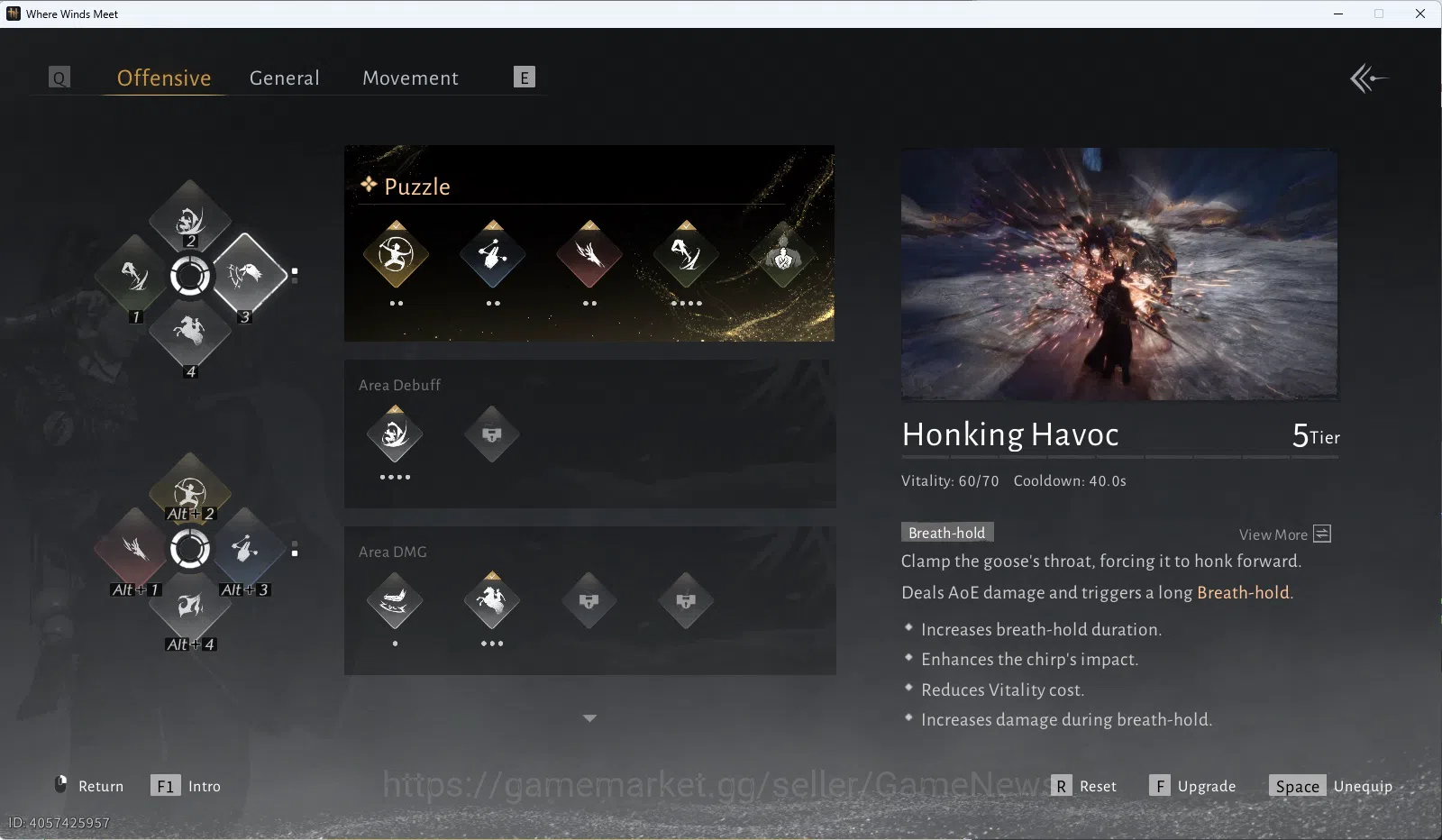
Task: Click the Area DMG category label
Action: (393, 552)
